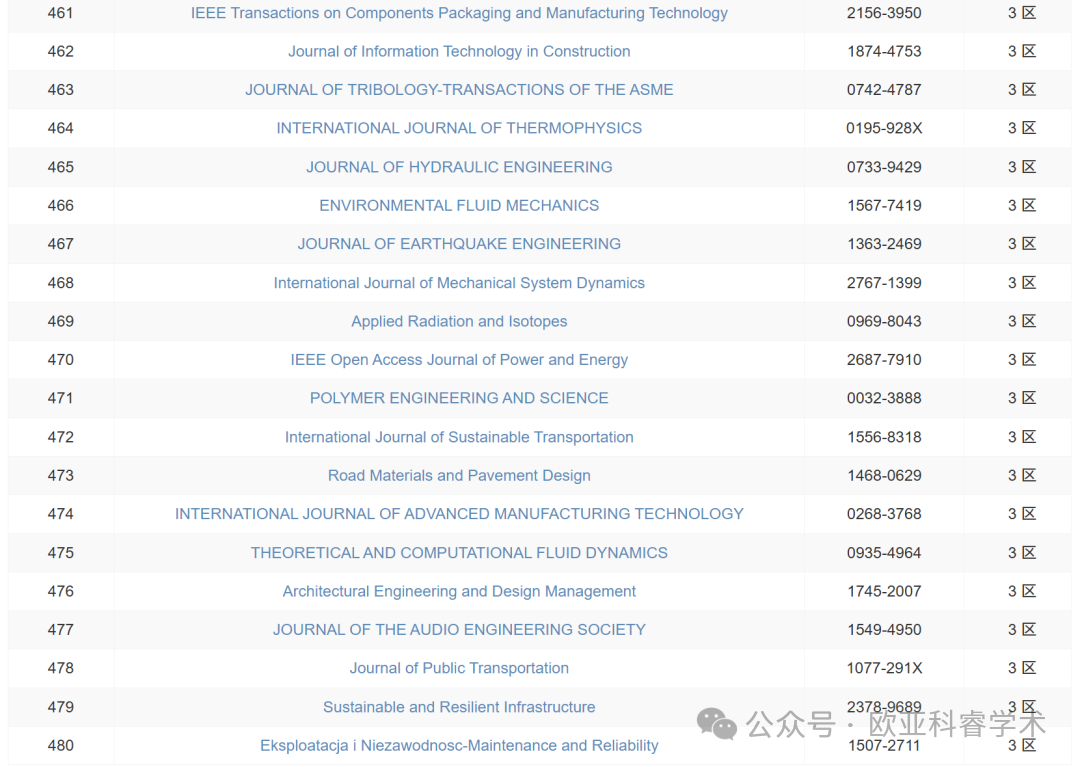Select ISSN 0733-9429 cell
This screenshot has height=767, width=1080.
click(x=884, y=167)
